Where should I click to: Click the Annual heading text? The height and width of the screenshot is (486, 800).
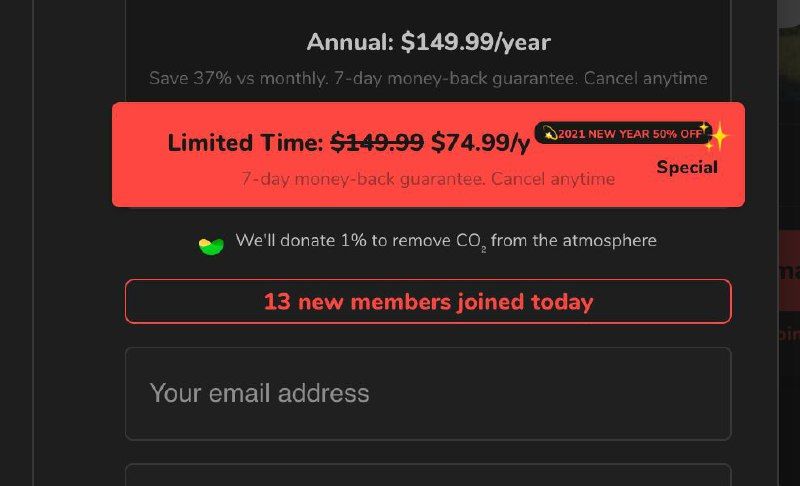[350, 43]
